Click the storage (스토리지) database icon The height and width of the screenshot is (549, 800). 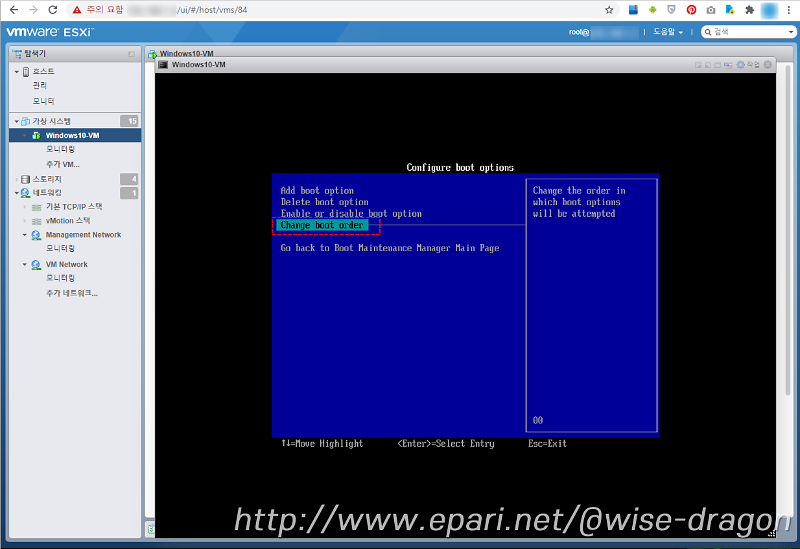coord(26,179)
